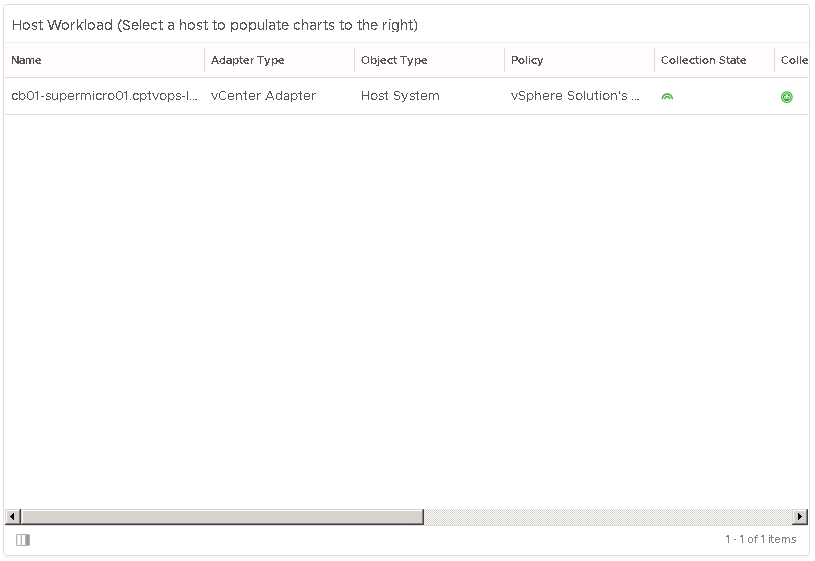Click the Collection State column header
The width and height of the screenshot is (815, 561).
coord(703,60)
